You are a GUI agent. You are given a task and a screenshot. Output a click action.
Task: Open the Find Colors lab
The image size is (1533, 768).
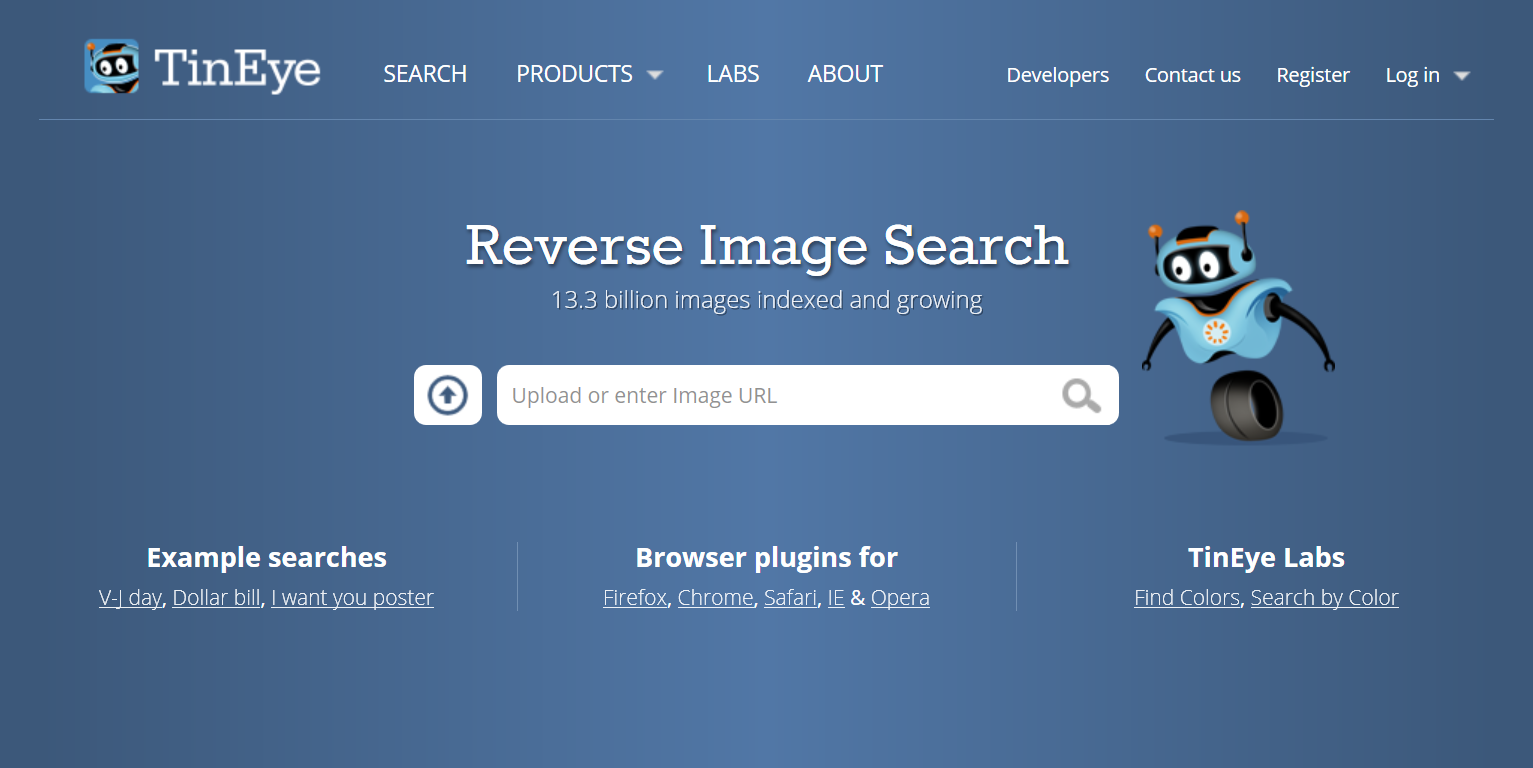(x=1187, y=598)
